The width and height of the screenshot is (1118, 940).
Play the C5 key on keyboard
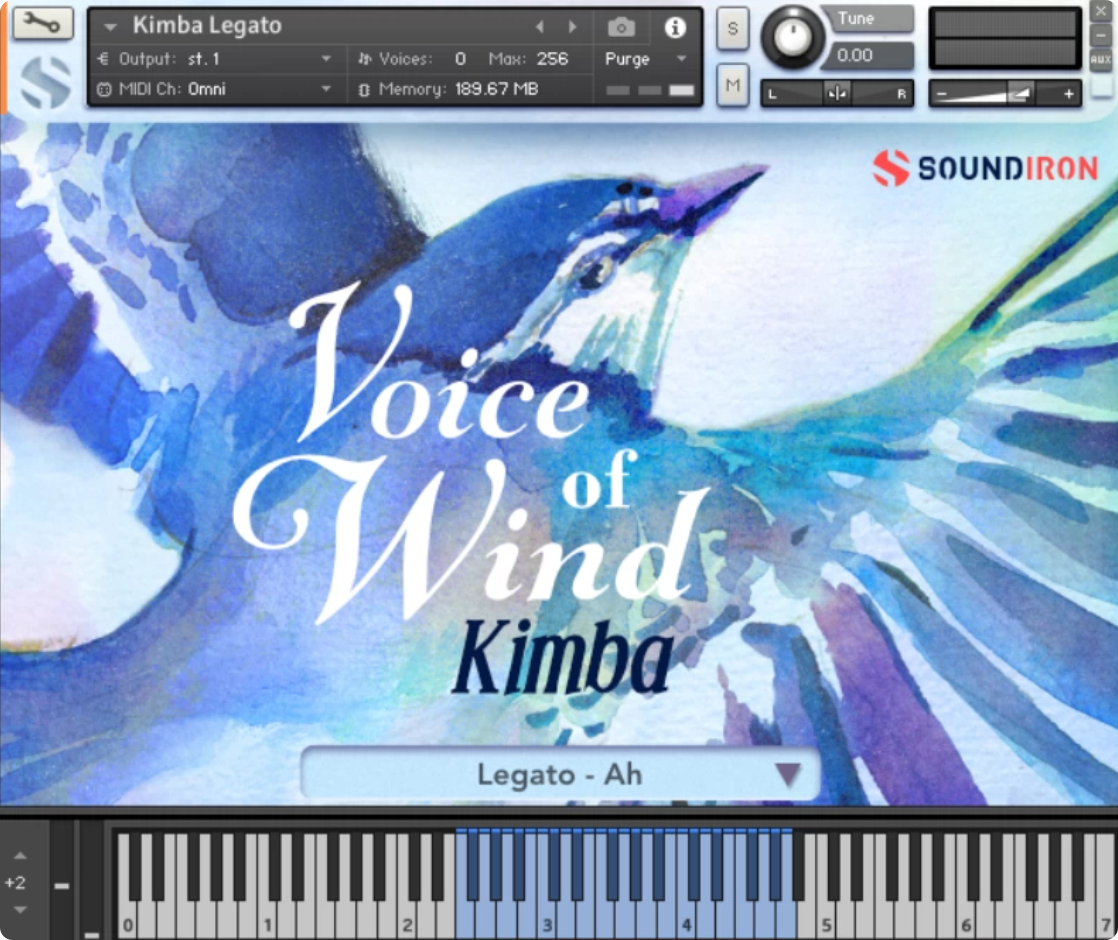click(826, 920)
